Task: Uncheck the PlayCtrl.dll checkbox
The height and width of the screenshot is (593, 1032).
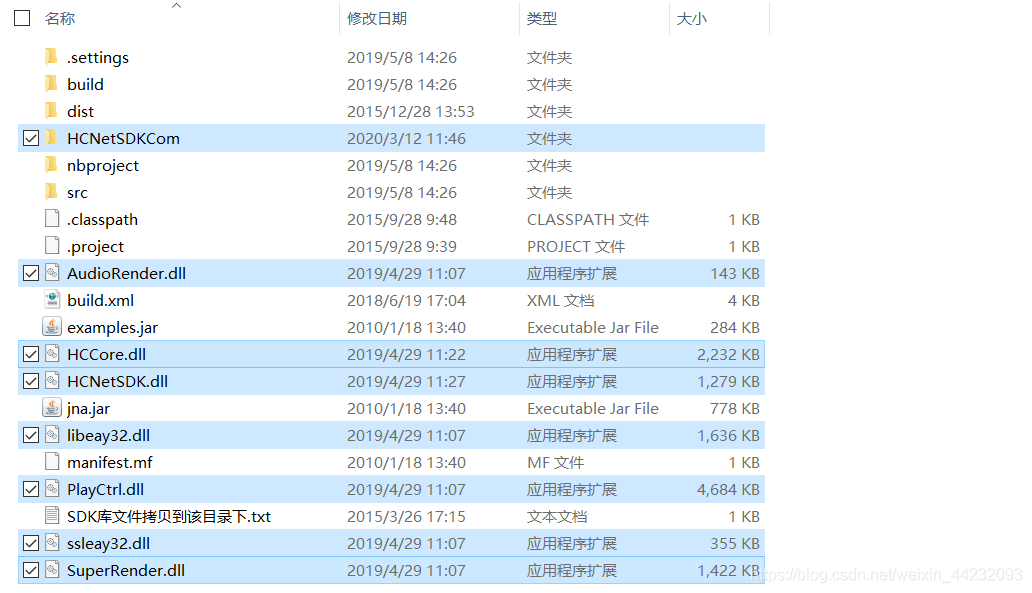Action: point(31,489)
